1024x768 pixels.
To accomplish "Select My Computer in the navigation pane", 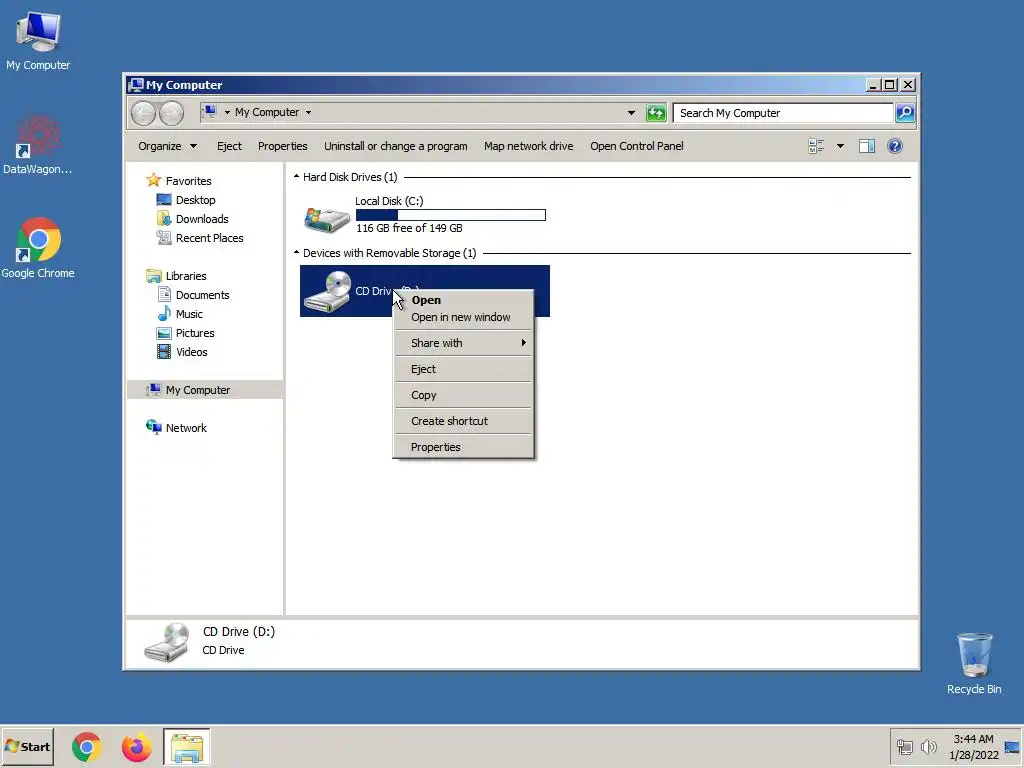I will [x=205, y=390].
